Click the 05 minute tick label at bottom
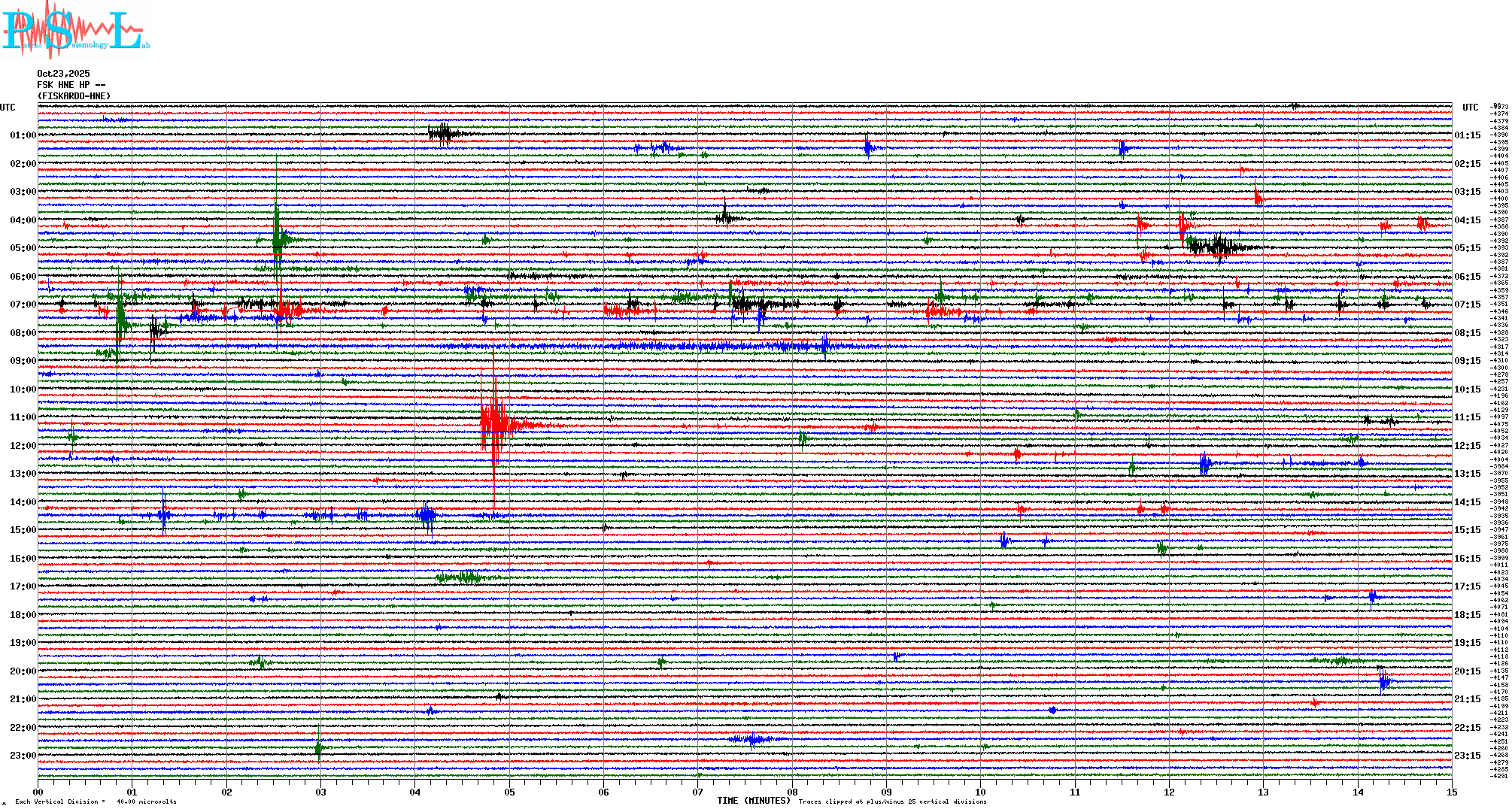 (509, 792)
